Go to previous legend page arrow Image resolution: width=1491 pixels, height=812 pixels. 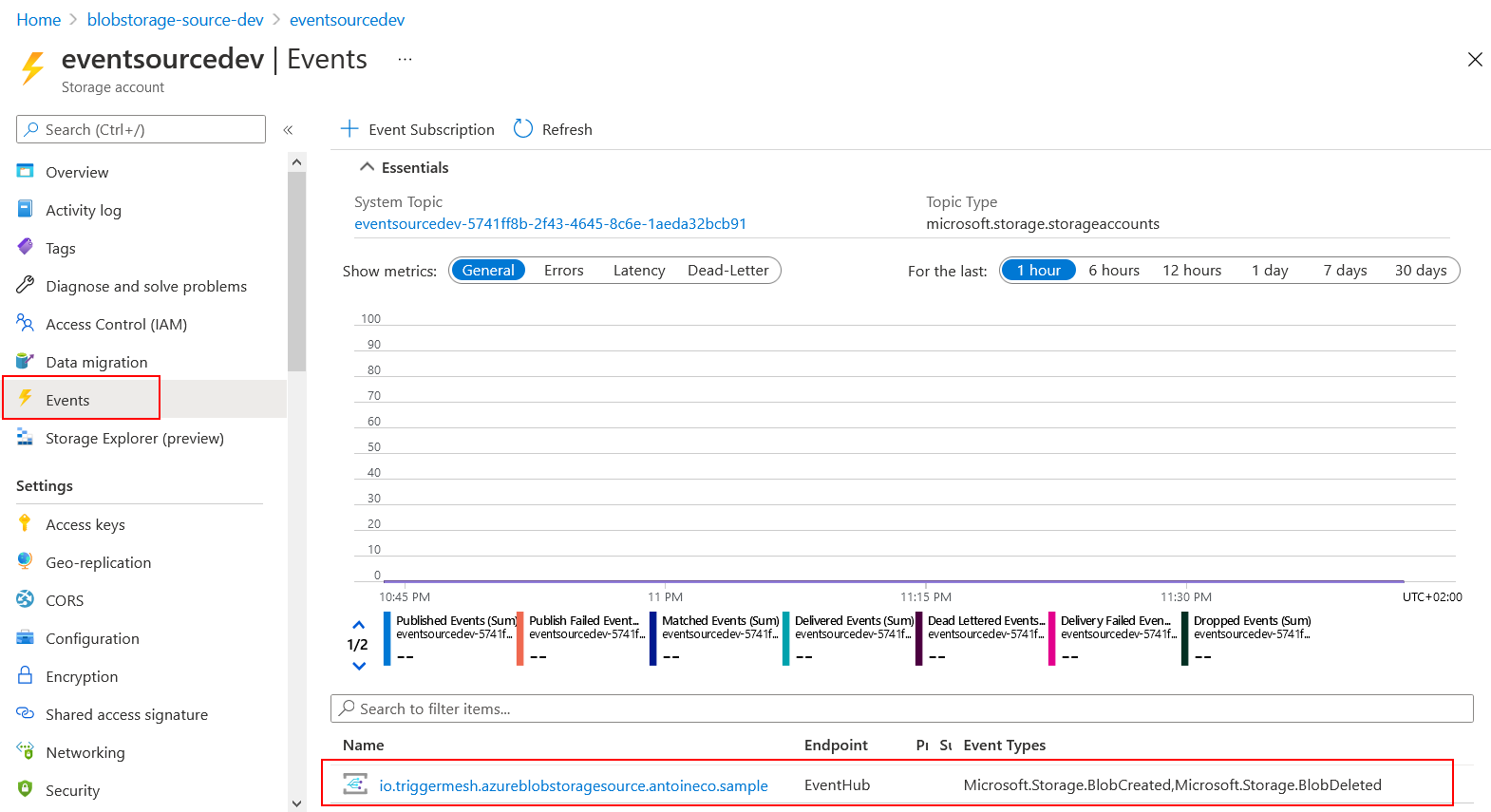358,625
